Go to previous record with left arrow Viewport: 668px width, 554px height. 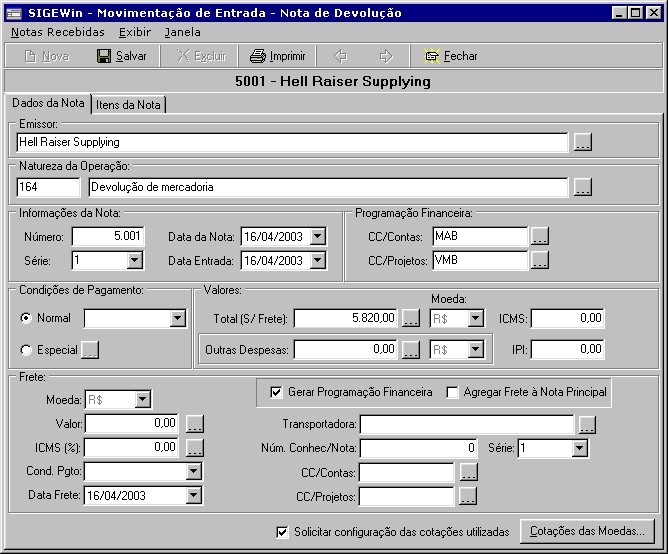(340, 56)
